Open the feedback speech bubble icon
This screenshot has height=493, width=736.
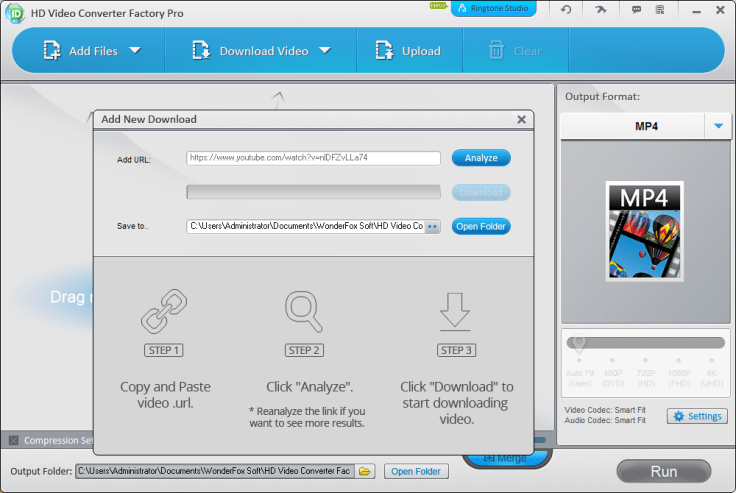point(636,10)
